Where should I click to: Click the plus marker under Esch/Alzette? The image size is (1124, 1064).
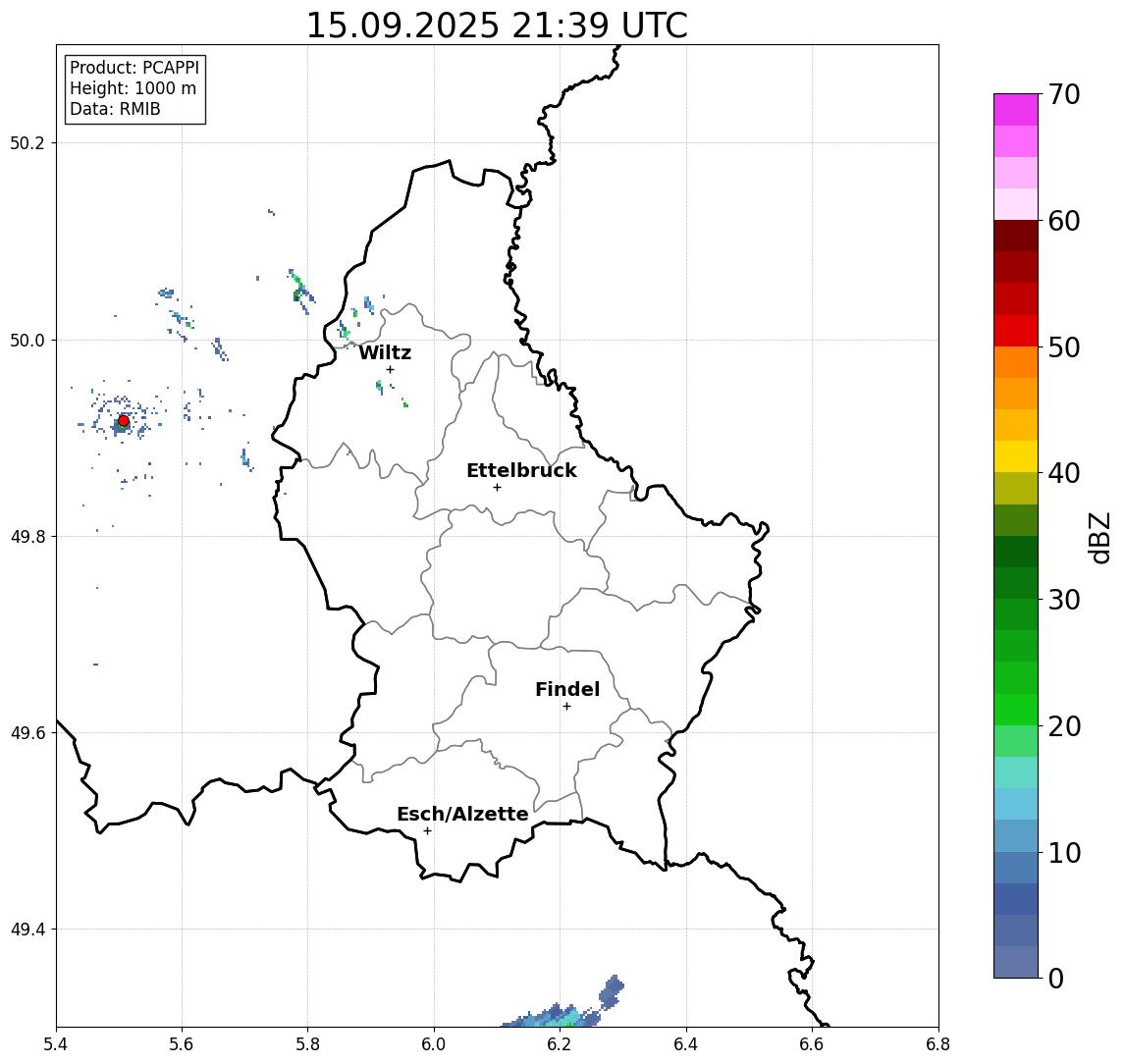coord(427,831)
